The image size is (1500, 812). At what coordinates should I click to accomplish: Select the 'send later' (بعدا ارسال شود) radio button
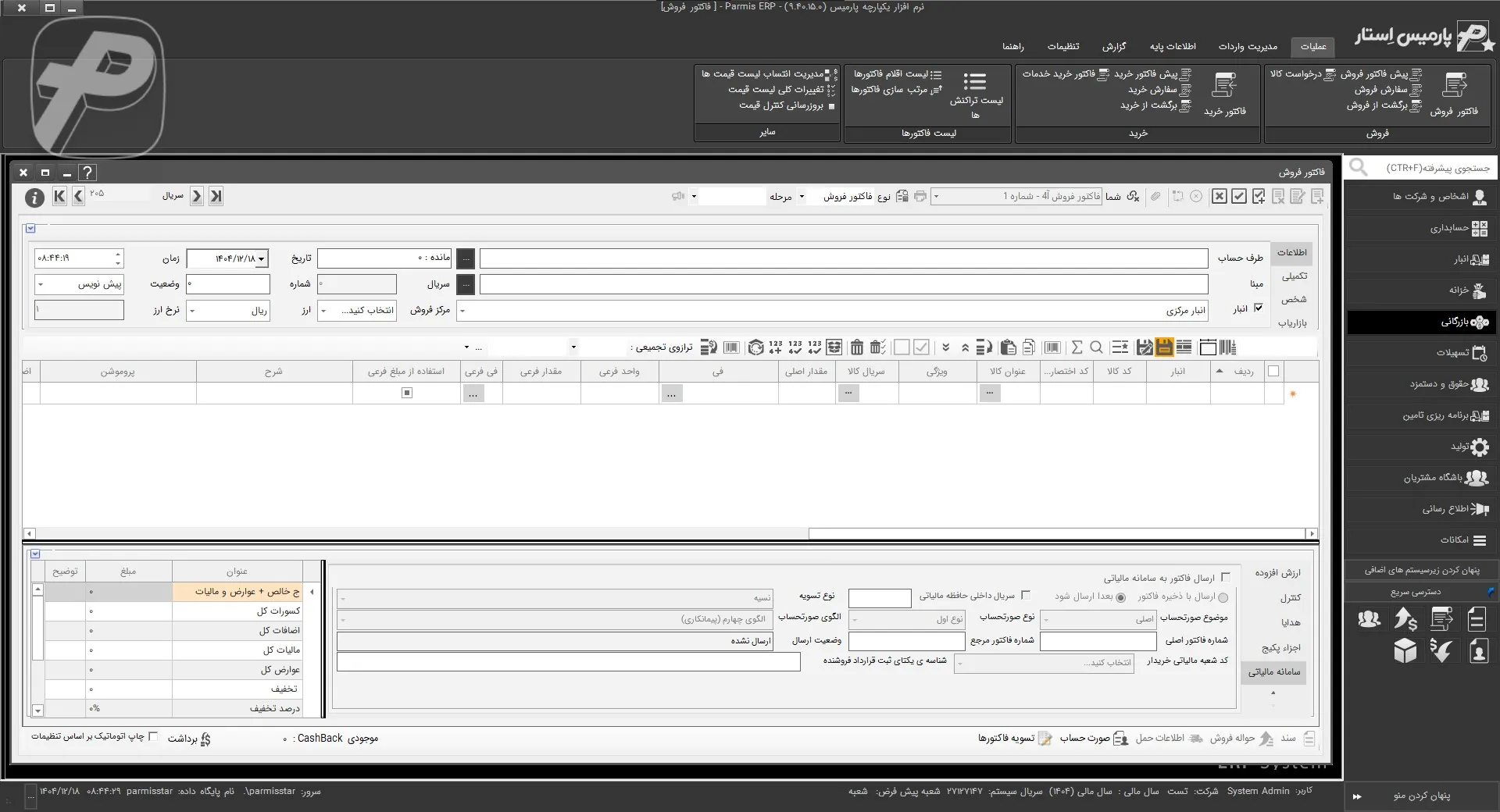point(1121,597)
